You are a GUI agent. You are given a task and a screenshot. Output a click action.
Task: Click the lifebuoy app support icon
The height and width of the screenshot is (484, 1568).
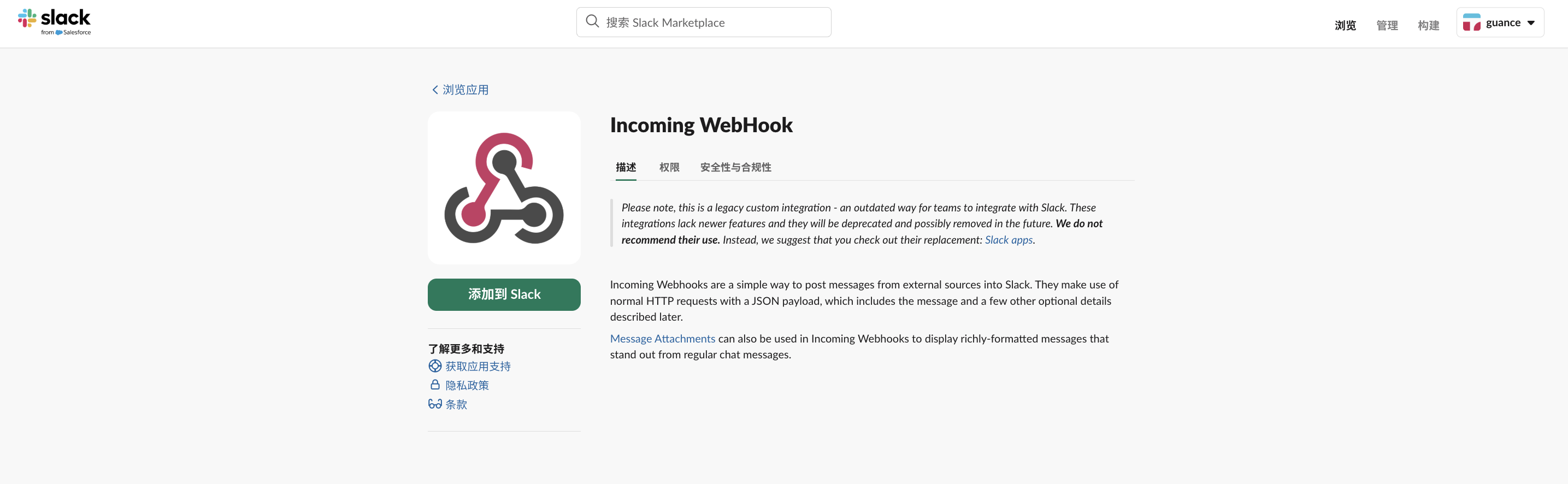434,366
